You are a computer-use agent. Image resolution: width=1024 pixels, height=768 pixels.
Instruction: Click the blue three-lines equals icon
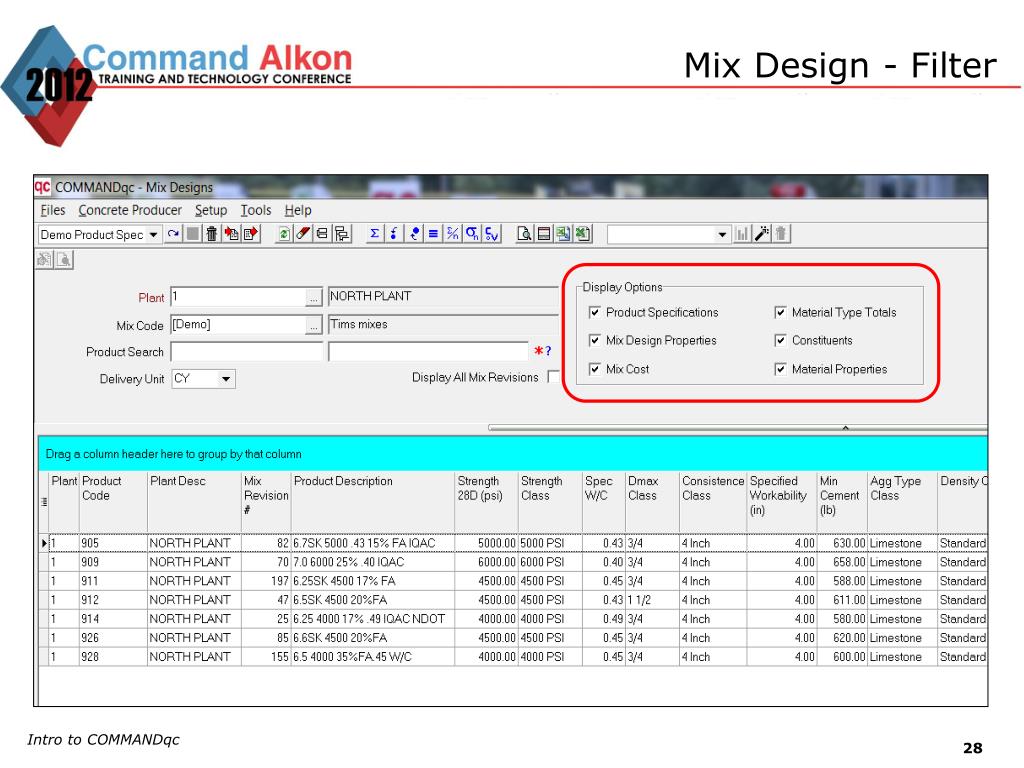click(x=433, y=234)
